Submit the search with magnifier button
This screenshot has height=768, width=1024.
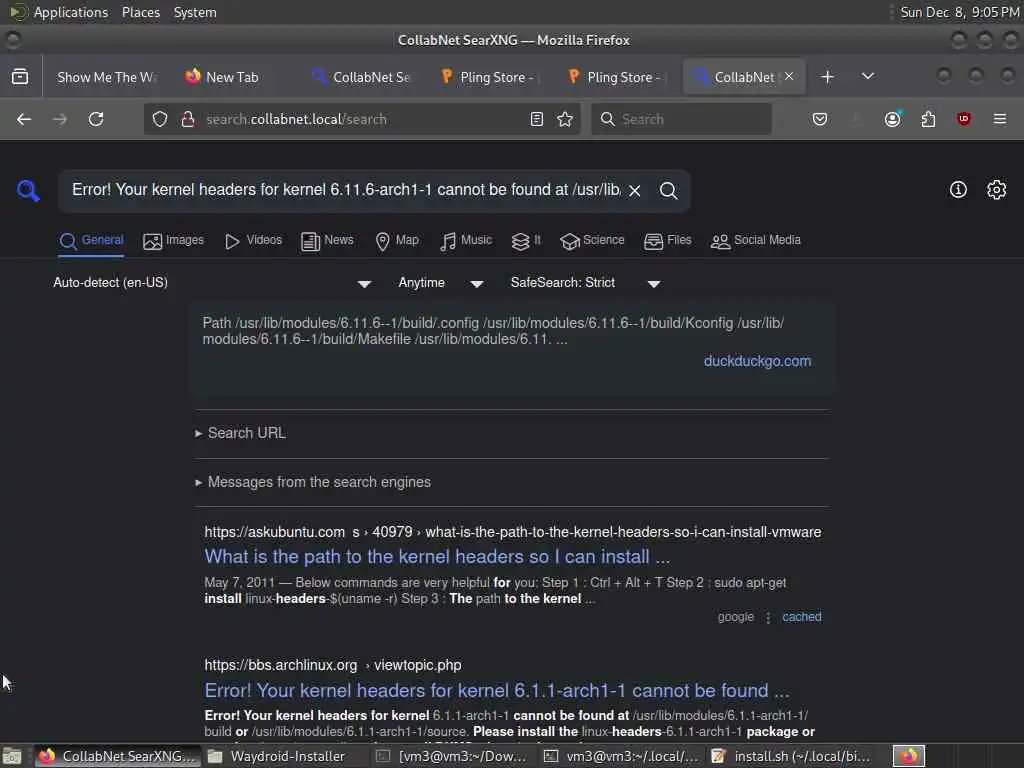click(x=668, y=191)
